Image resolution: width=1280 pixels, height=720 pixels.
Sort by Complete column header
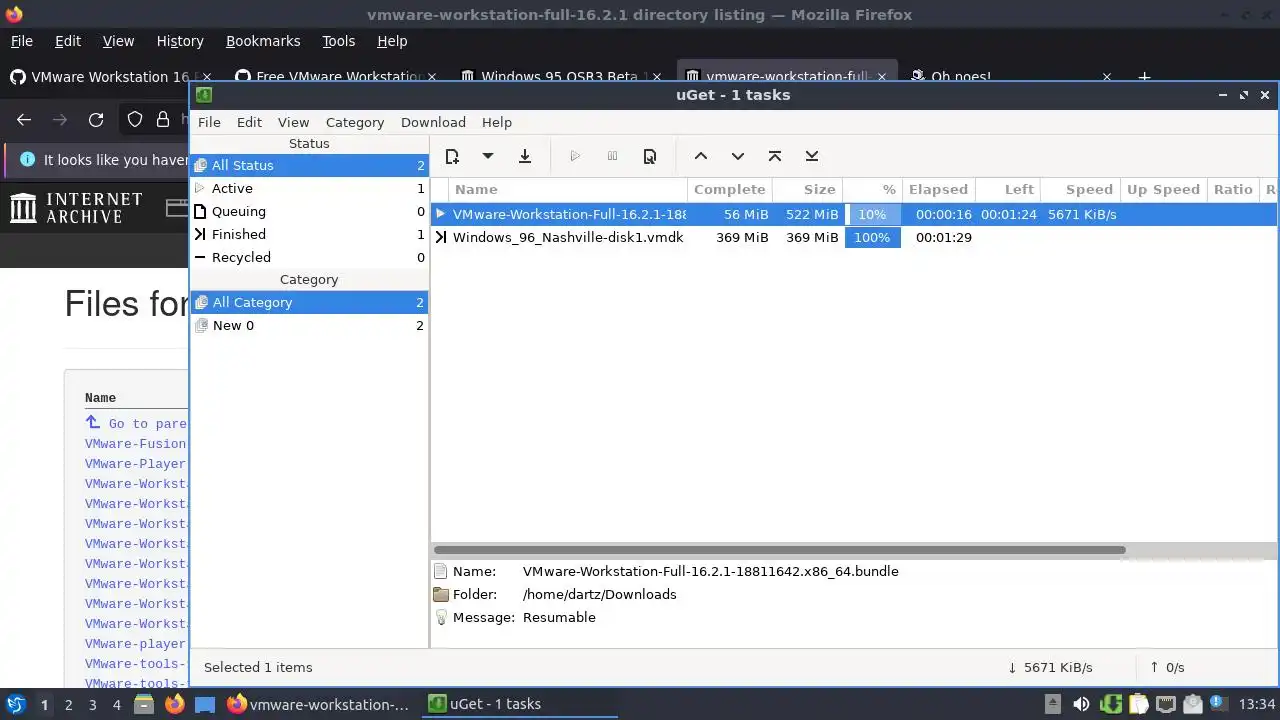(x=729, y=189)
